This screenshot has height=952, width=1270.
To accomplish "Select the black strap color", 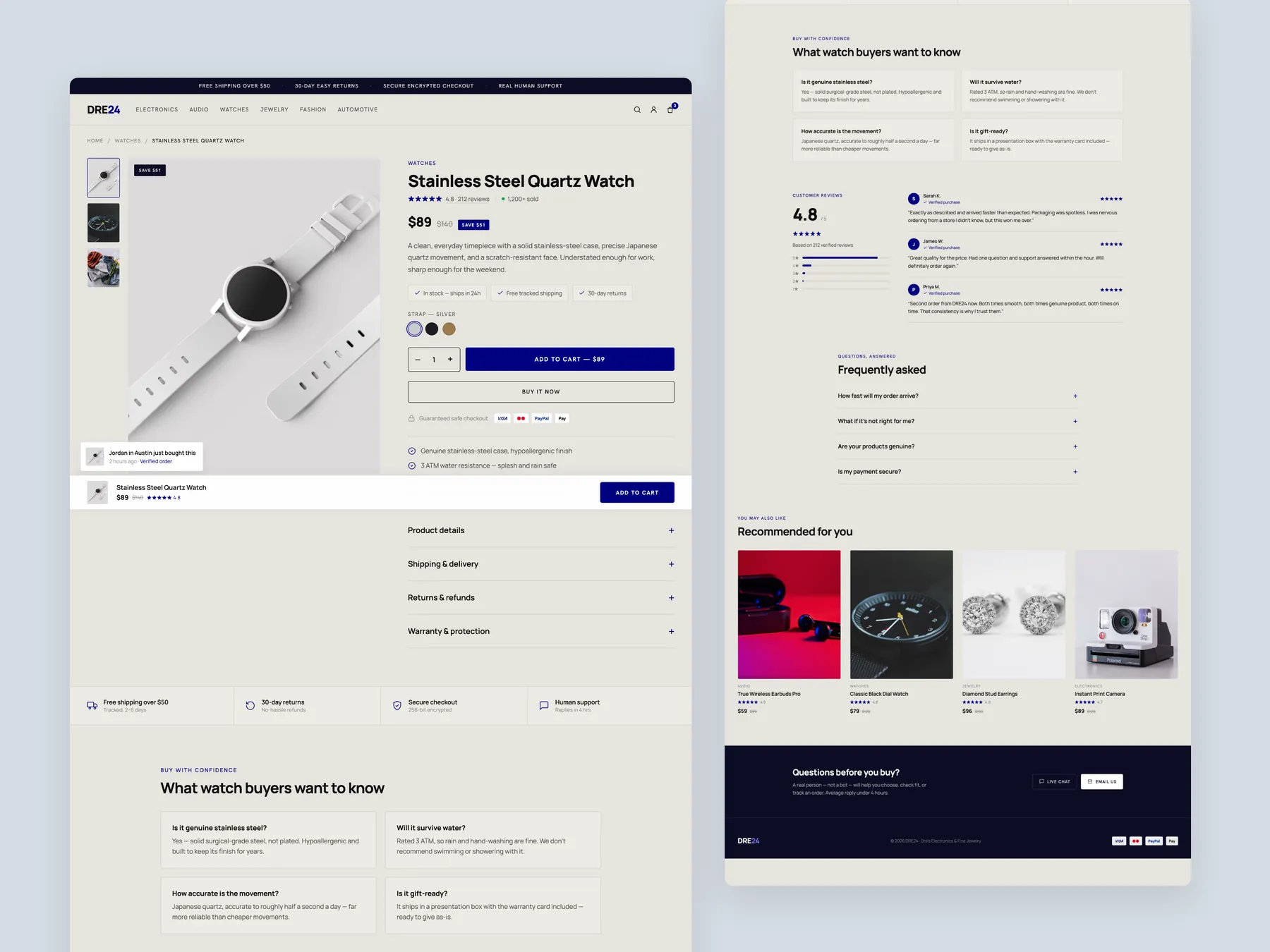I will (x=432, y=329).
